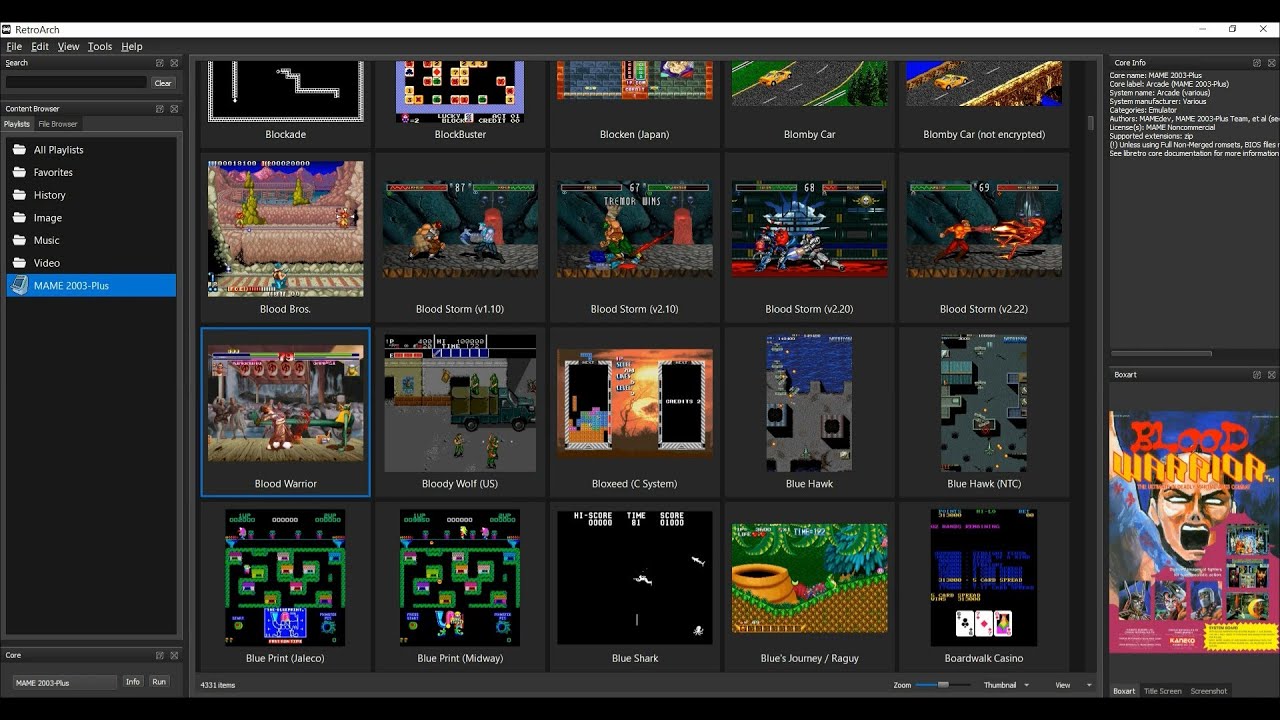Close the Content Browser panel
This screenshot has height=720, width=1280.
click(x=174, y=109)
